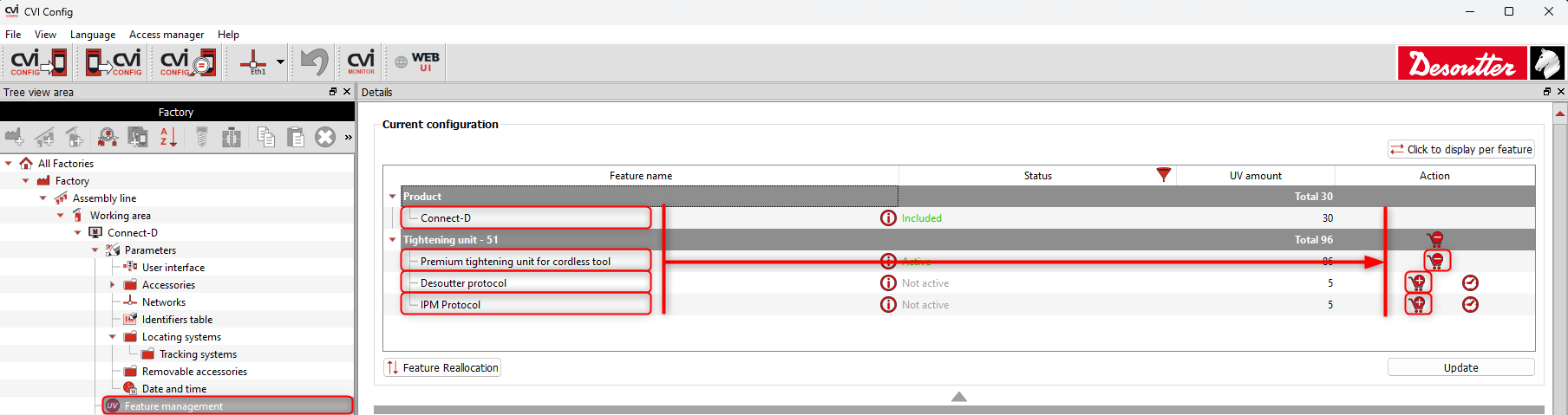Screen dimensions: 1568x415
Task: Select Date and time tree item
Action: tap(174, 388)
